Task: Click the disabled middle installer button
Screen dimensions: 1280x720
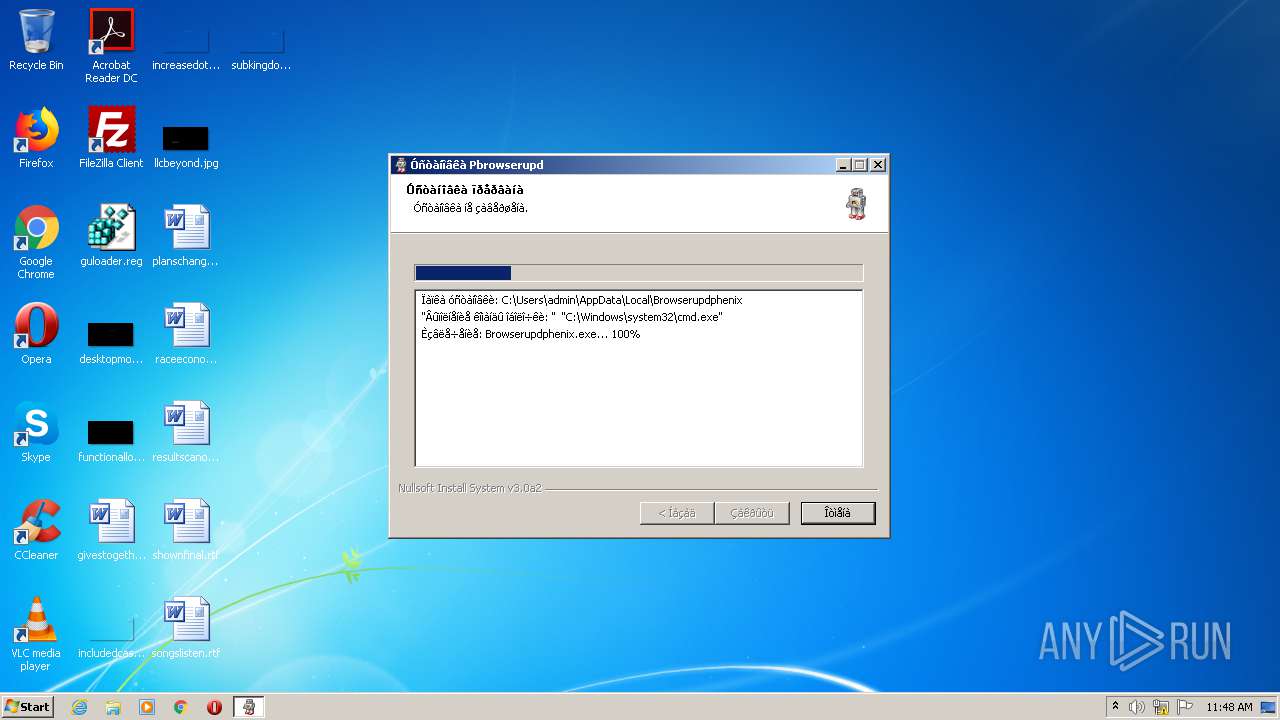Action: (x=751, y=513)
